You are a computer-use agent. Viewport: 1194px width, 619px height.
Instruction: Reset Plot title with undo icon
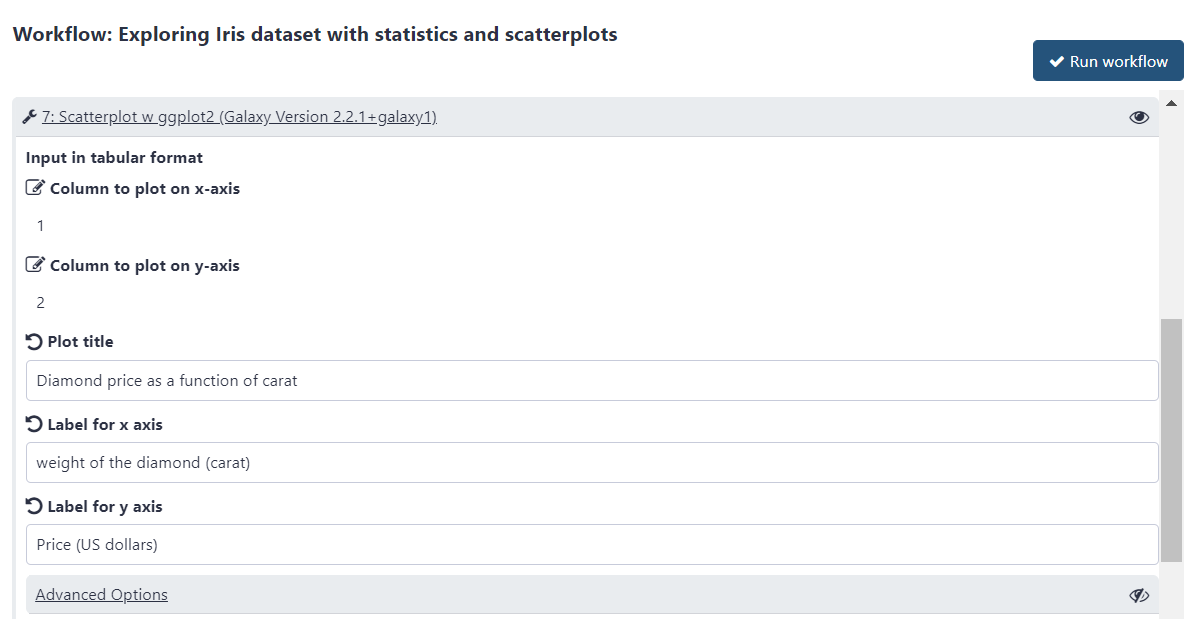tap(34, 341)
